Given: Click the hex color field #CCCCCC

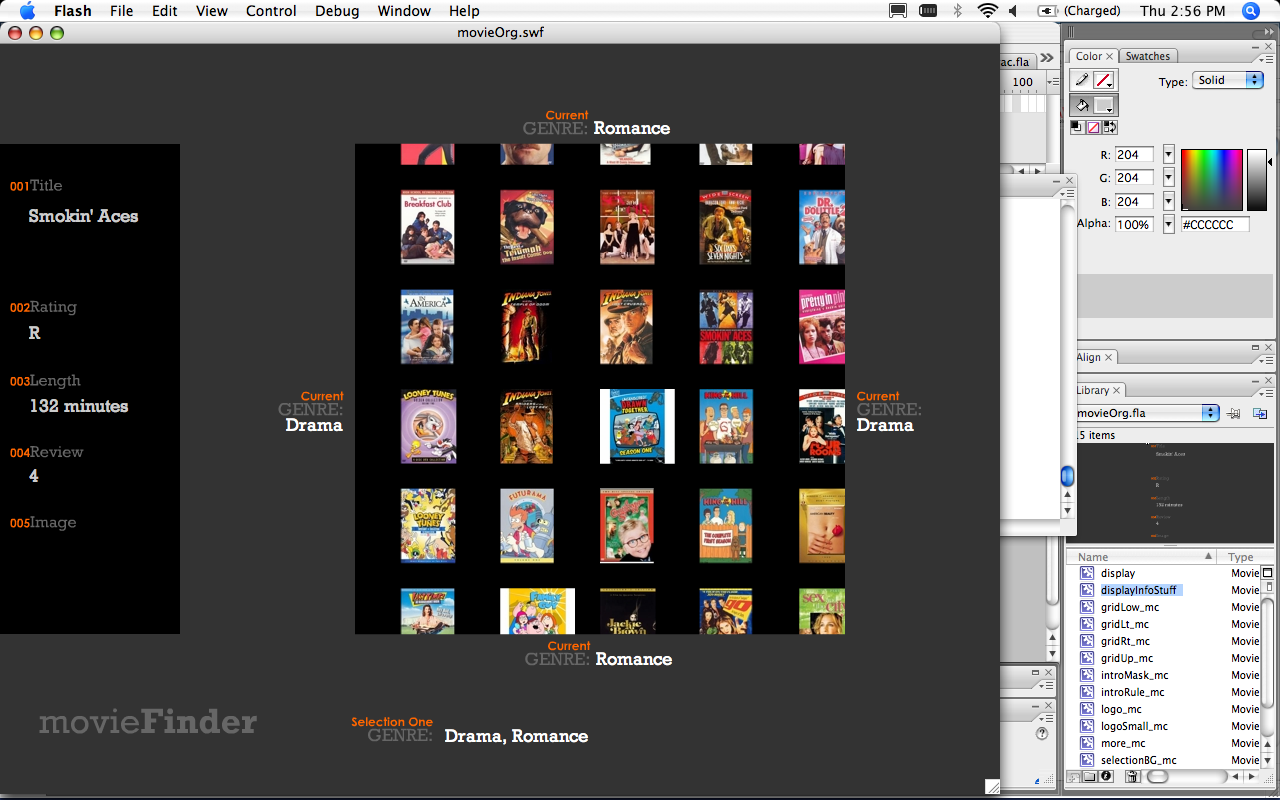Looking at the screenshot, I should (x=1215, y=225).
